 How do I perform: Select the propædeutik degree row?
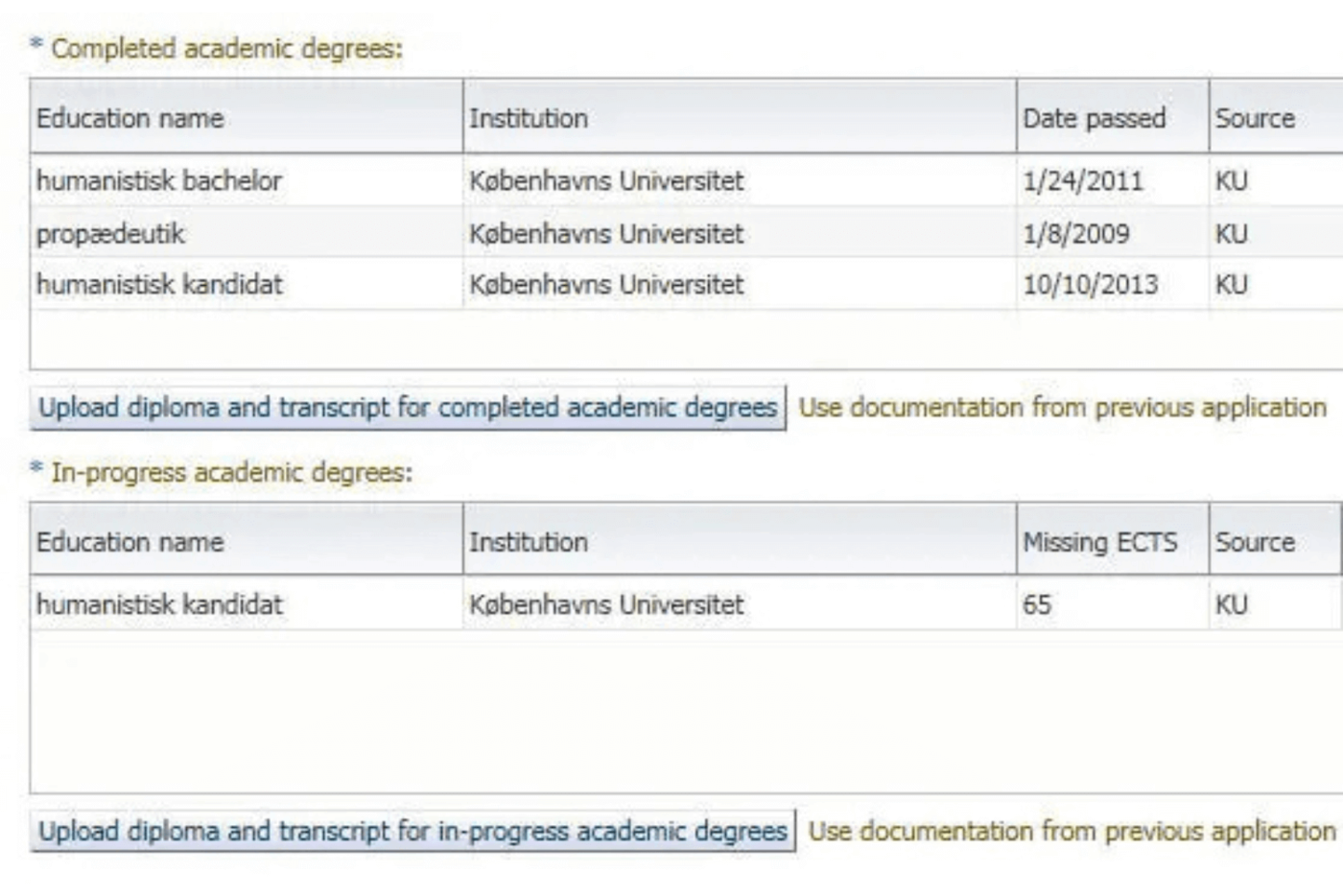[x=687, y=232]
